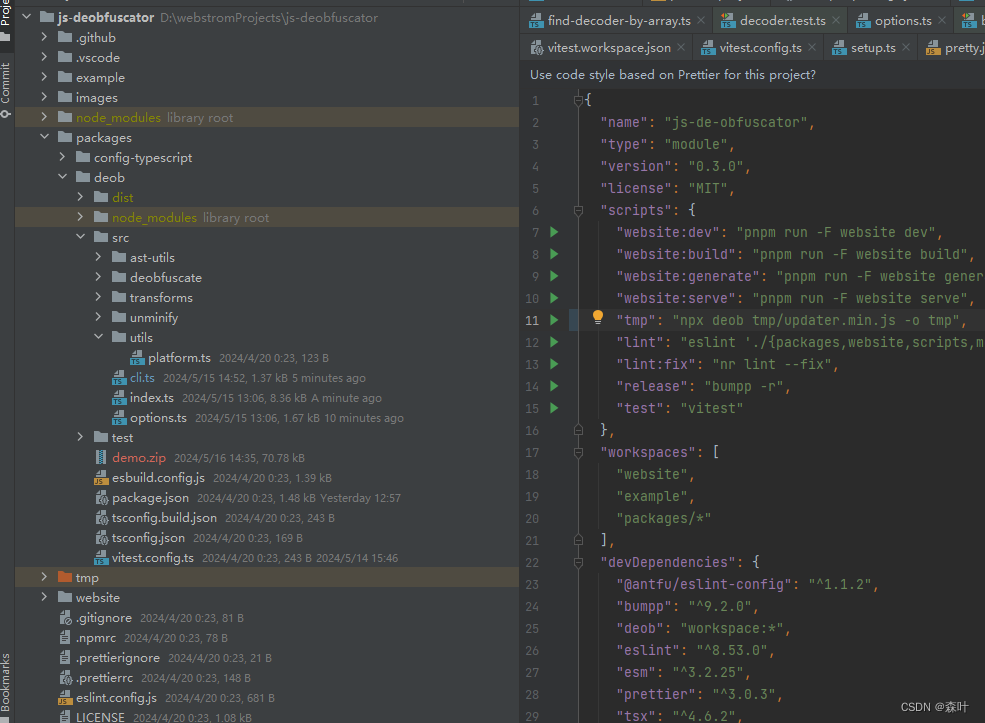985x723 pixels.
Task: Select index.ts in the project tree
Action: pyautogui.click(x=151, y=398)
